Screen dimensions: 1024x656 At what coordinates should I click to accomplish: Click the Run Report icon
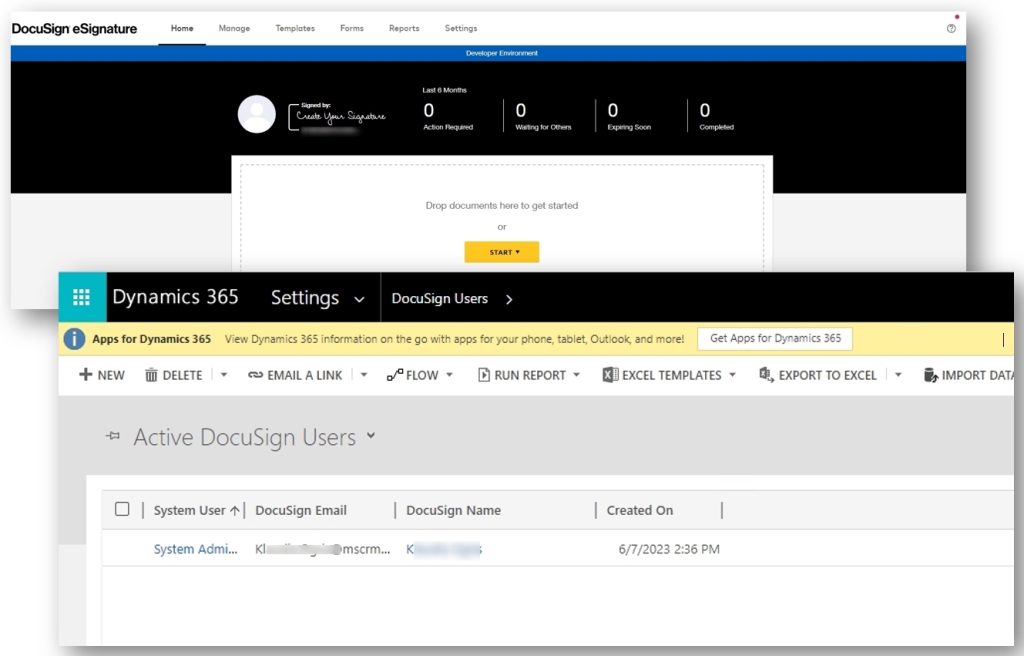[483, 375]
